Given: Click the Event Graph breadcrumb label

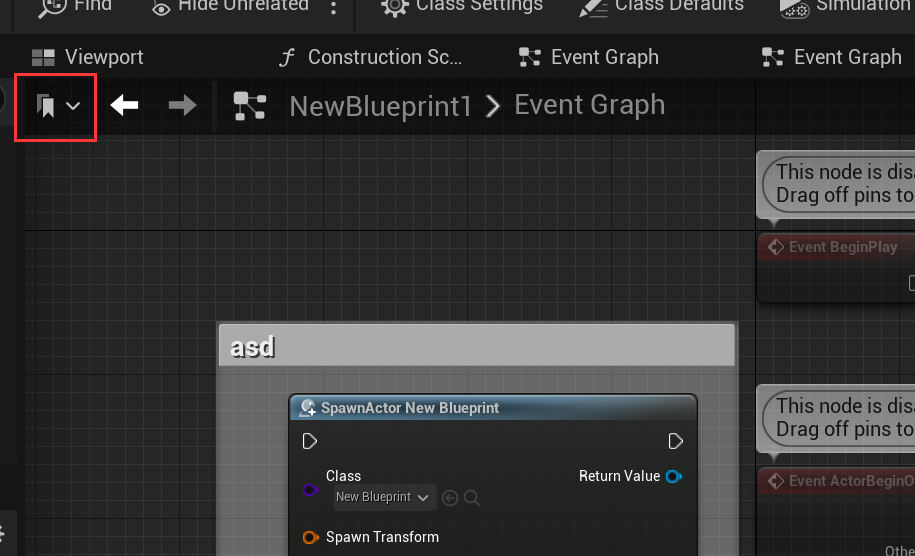Looking at the screenshot, I should pos(589,106).
